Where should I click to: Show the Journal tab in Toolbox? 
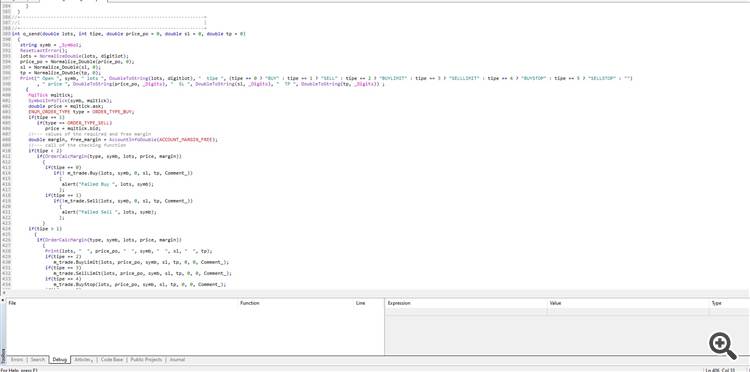click(177, 360)
